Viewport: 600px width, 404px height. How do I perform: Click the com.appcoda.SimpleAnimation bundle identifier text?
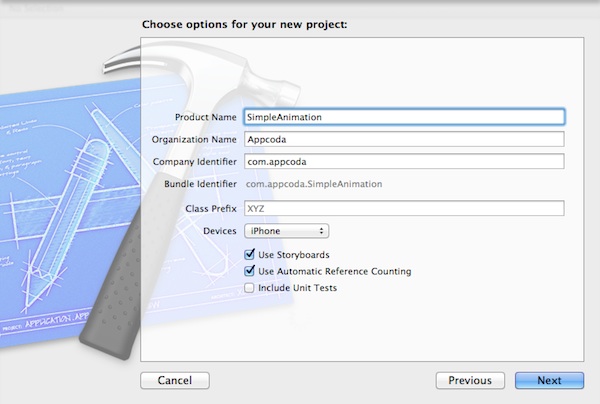click(316, 184)
